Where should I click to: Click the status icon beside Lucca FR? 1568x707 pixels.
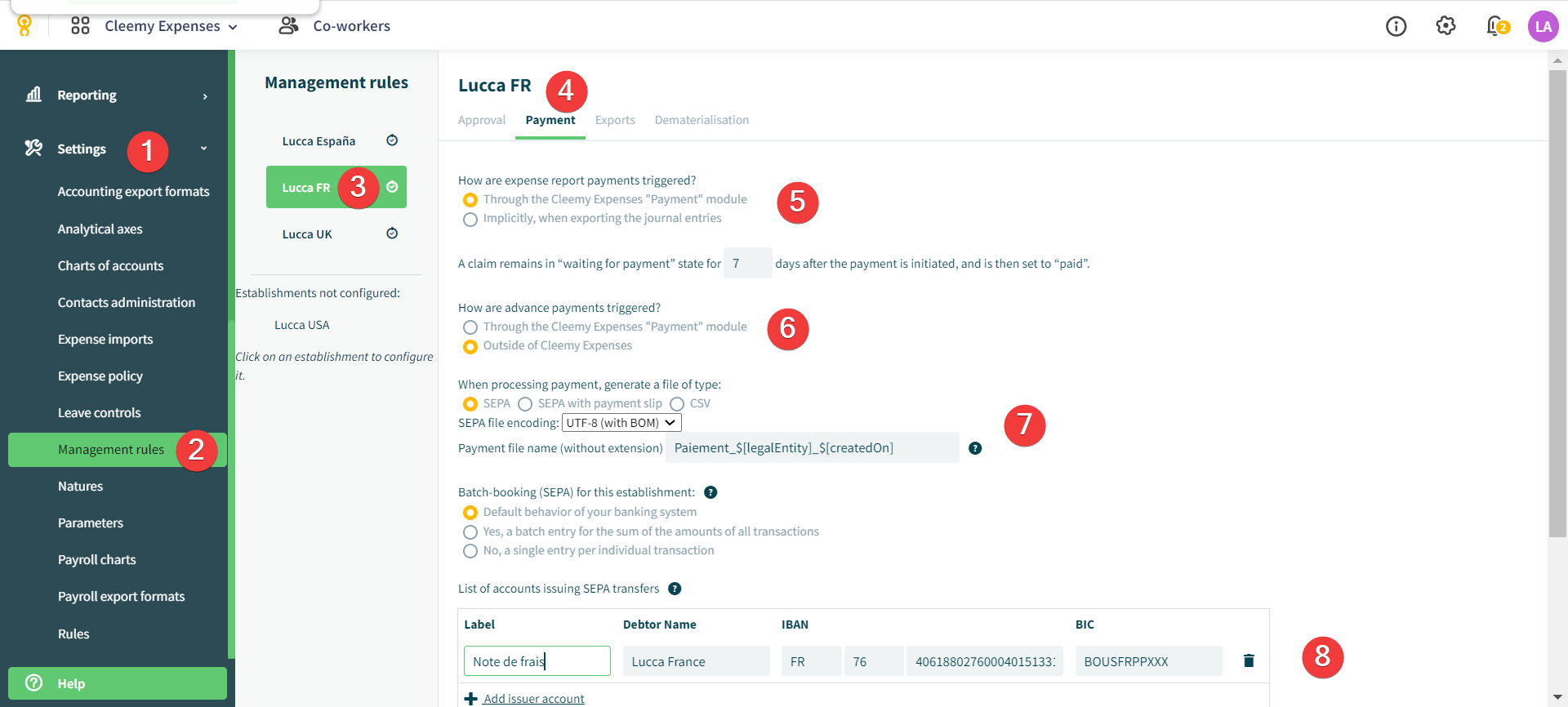392,187
